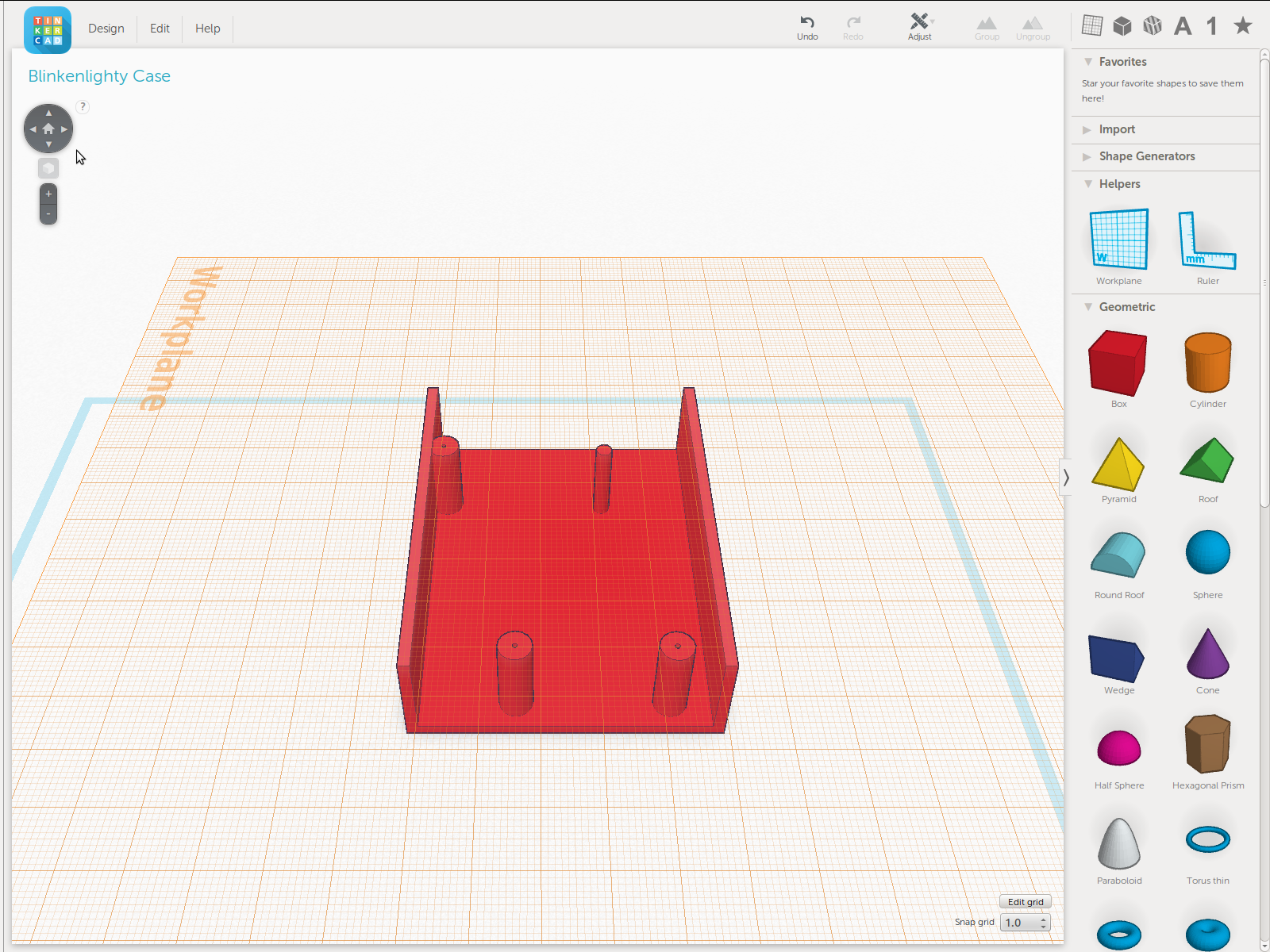Expand the Shape Generators section
The width and height of the screenshot is (1270, 952).
tap(1146, 156)
